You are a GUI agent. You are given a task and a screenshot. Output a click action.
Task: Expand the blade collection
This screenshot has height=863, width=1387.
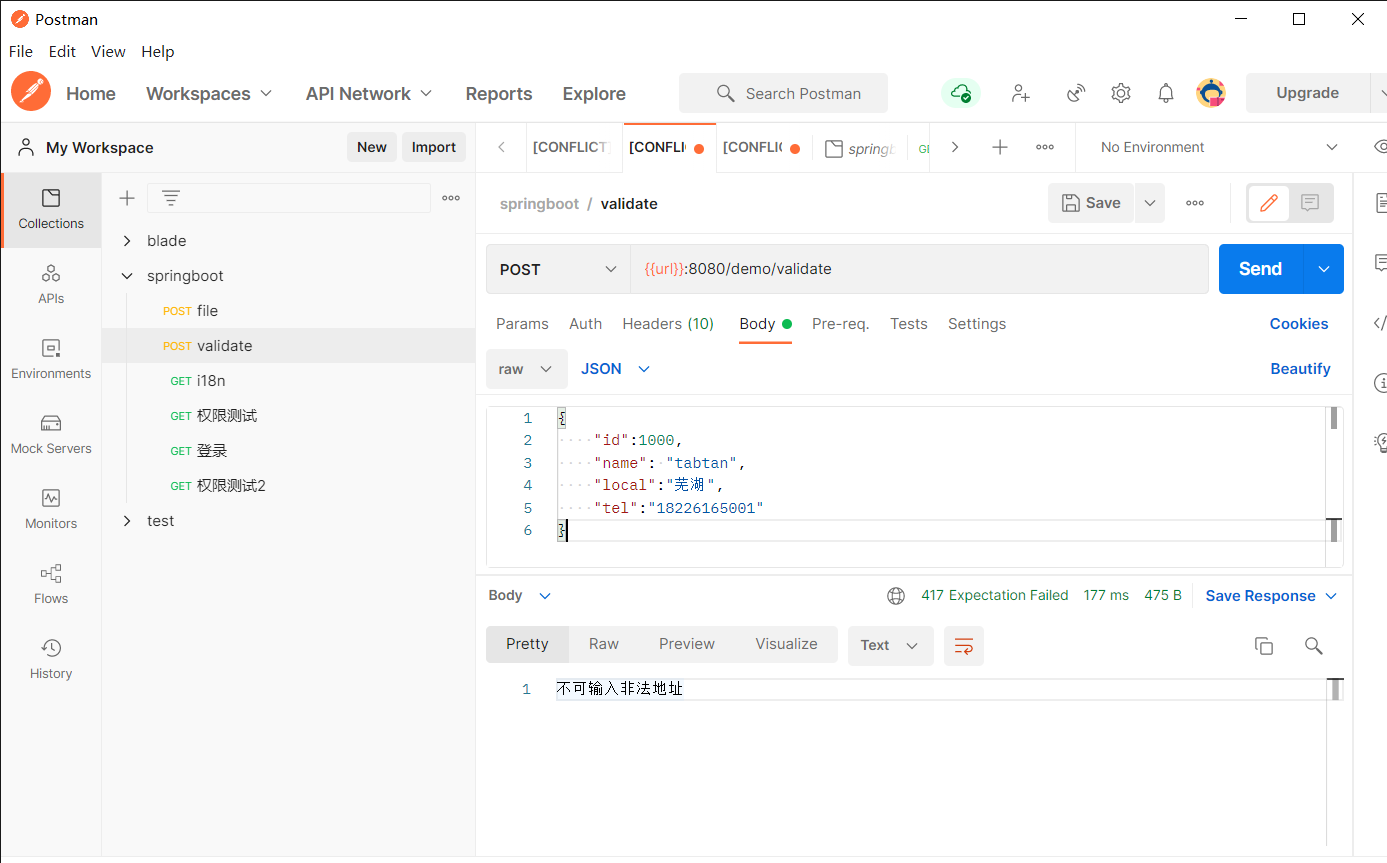pos(127,241)
